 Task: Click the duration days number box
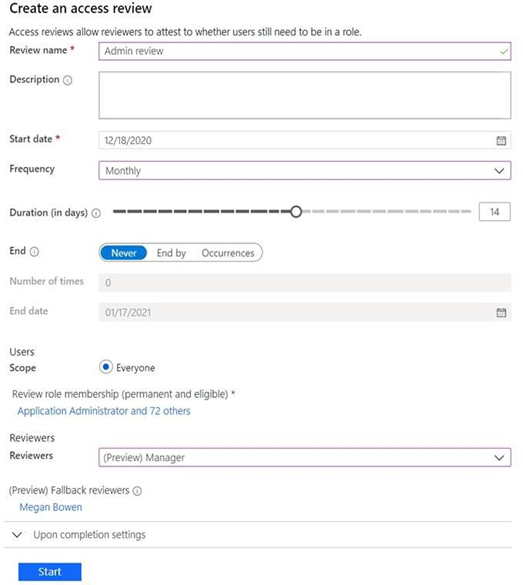click(x=495, y=212)
